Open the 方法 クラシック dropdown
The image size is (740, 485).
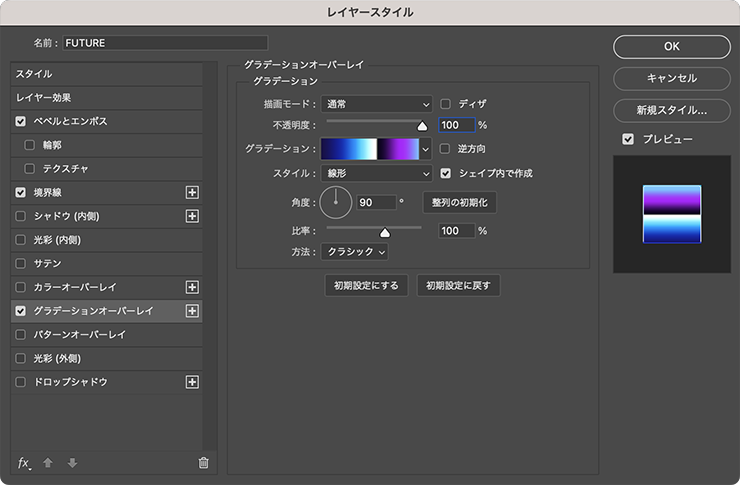[354, 252]
